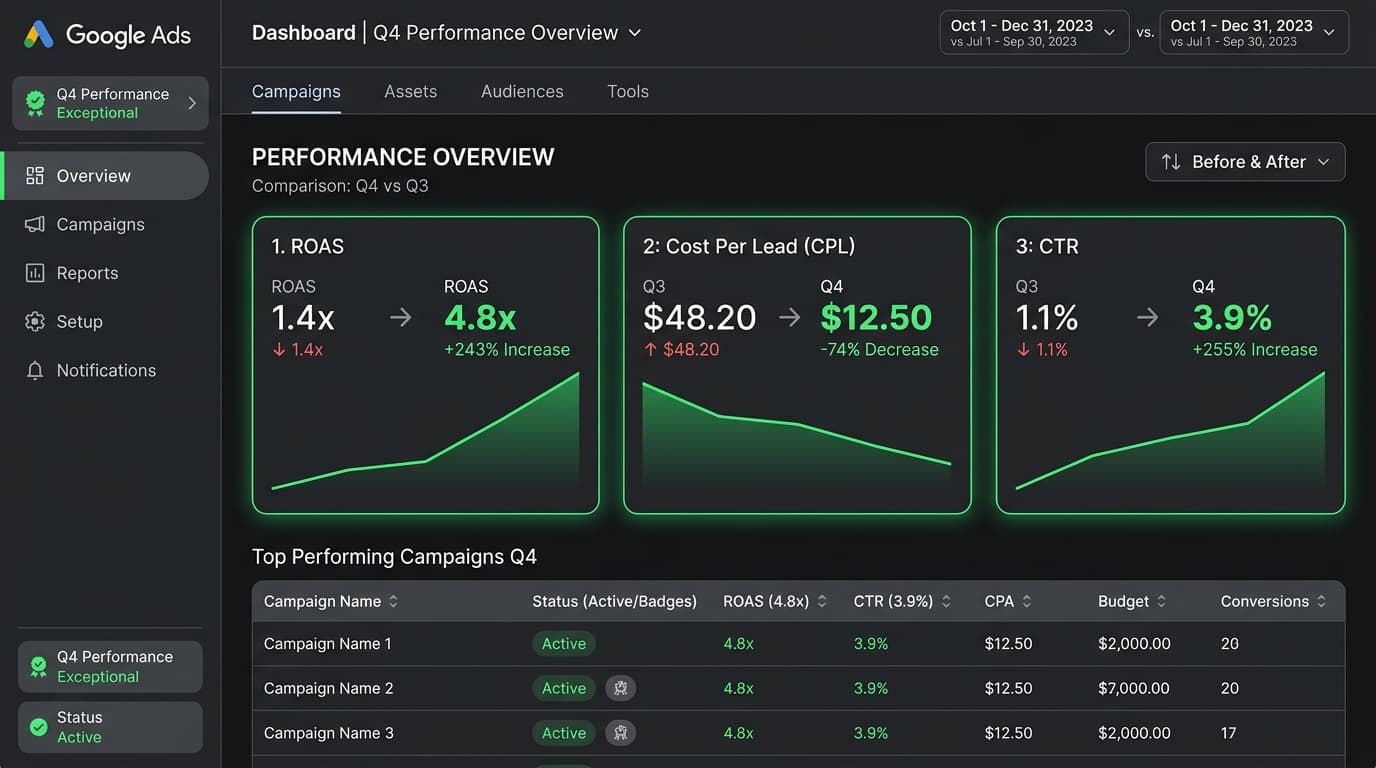This screenshot has height=768, width=1376.
Task: Click the 4.8x ROAS cell for Campaign Name 3
Action: [739, 733]
